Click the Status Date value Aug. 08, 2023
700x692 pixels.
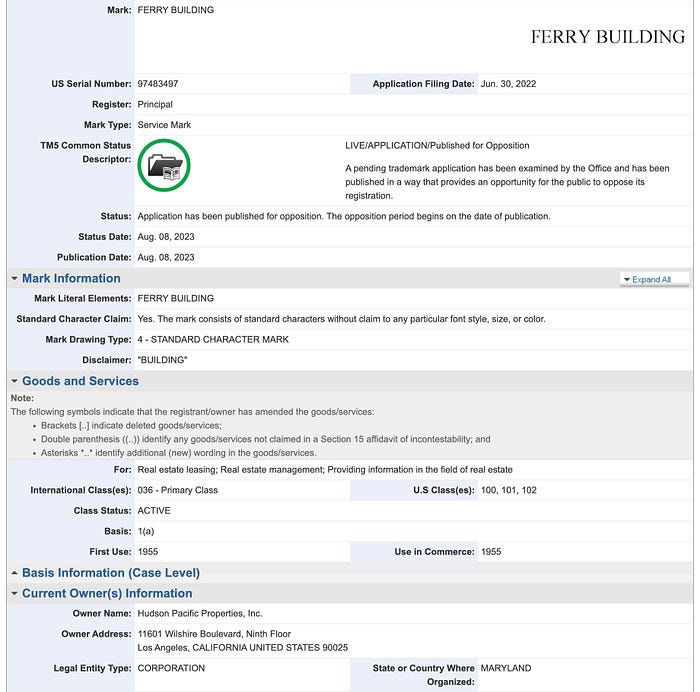pyautogui.click(x=166, y=237)
